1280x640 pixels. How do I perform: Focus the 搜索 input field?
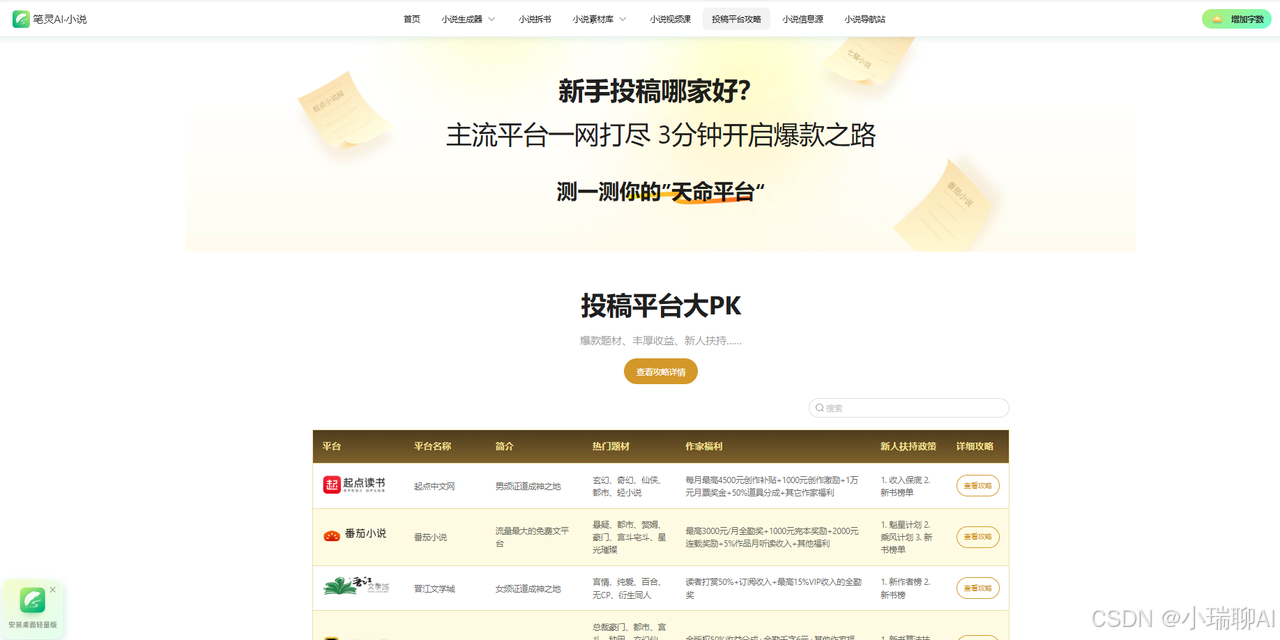[909, 408]
